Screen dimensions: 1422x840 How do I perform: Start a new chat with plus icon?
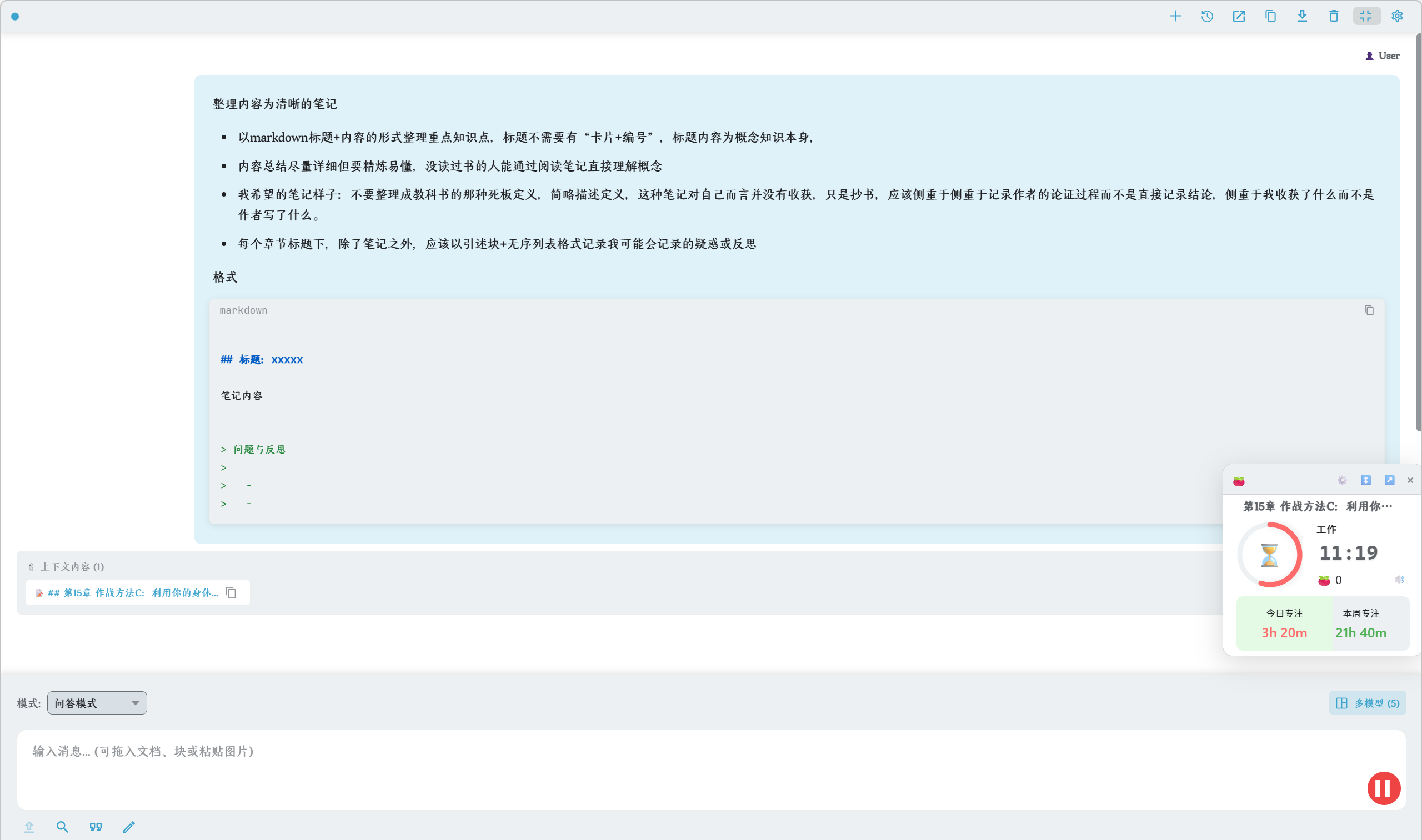[x=1175, y=16]
